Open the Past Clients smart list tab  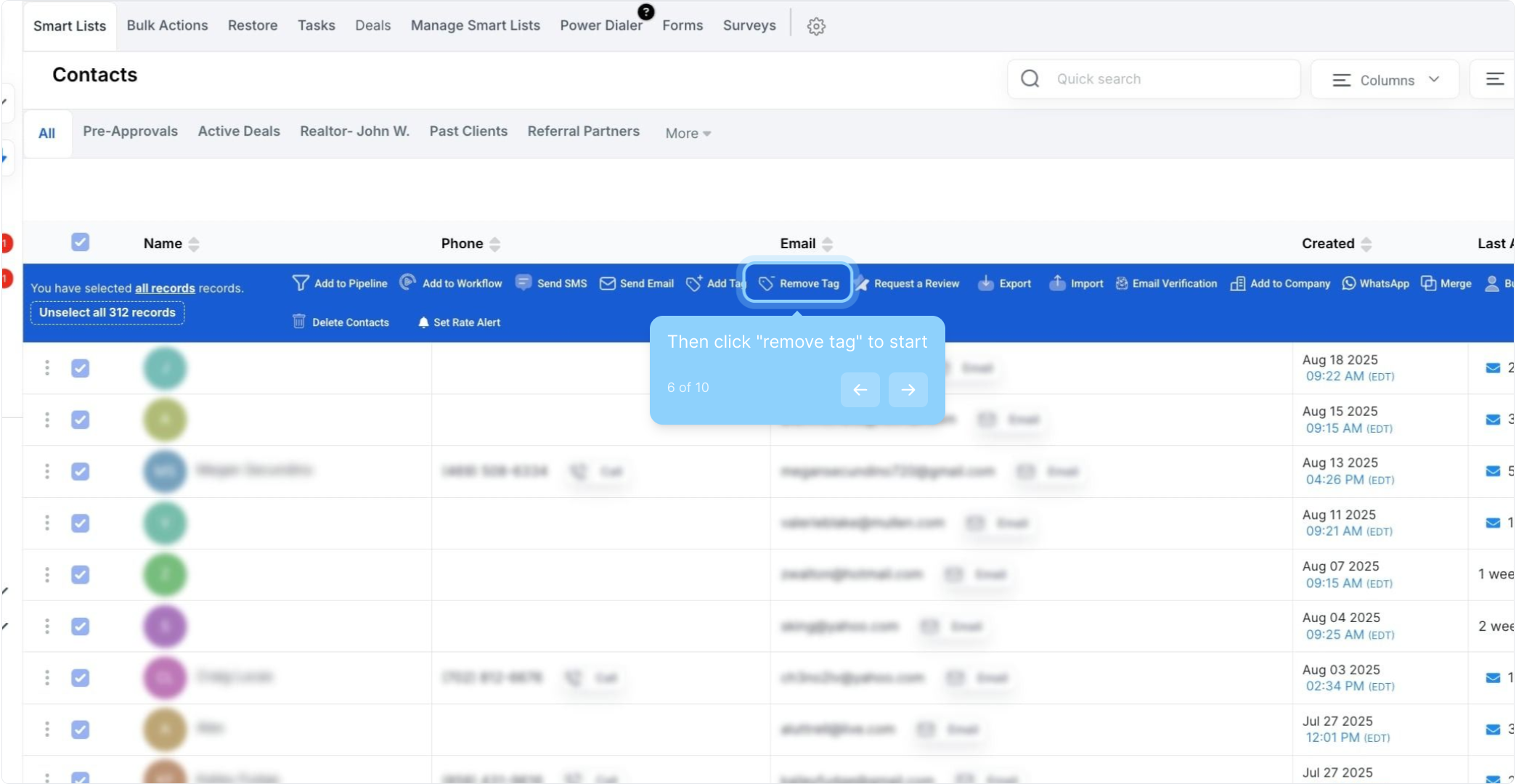click(468, 131)
